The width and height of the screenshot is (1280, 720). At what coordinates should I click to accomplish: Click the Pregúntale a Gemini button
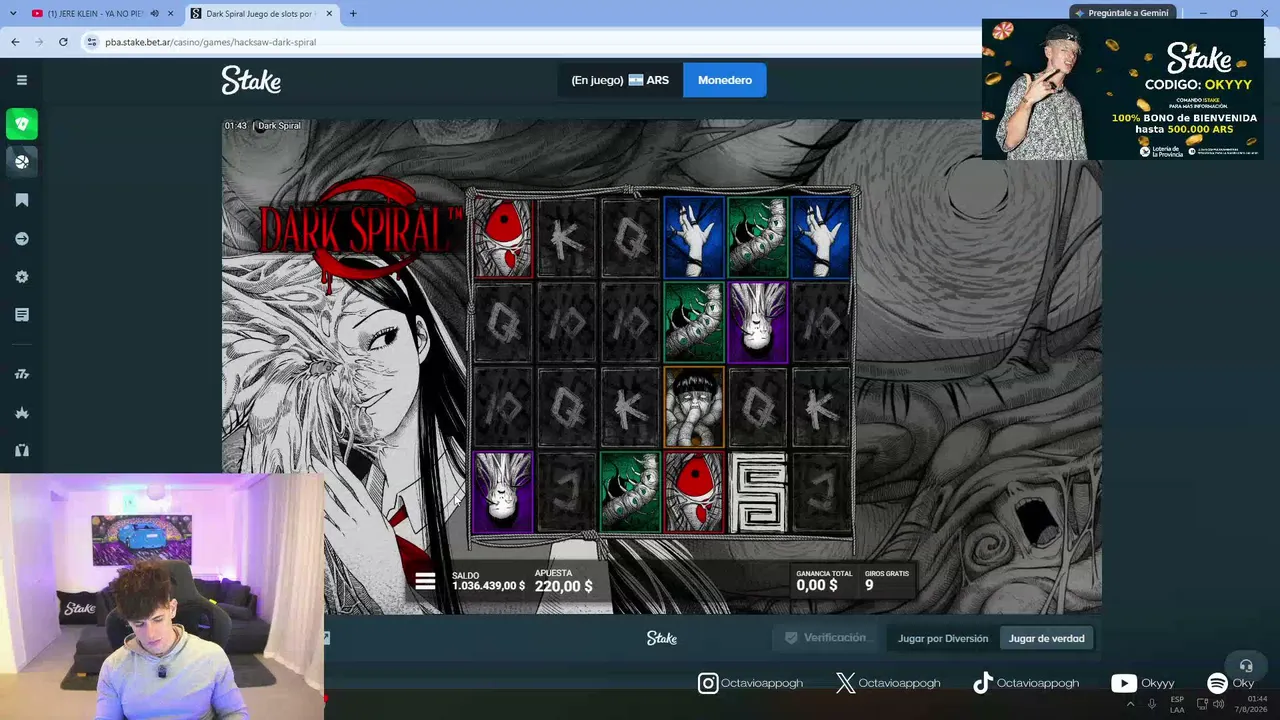pyautogui.click(x=1120, y=13)
